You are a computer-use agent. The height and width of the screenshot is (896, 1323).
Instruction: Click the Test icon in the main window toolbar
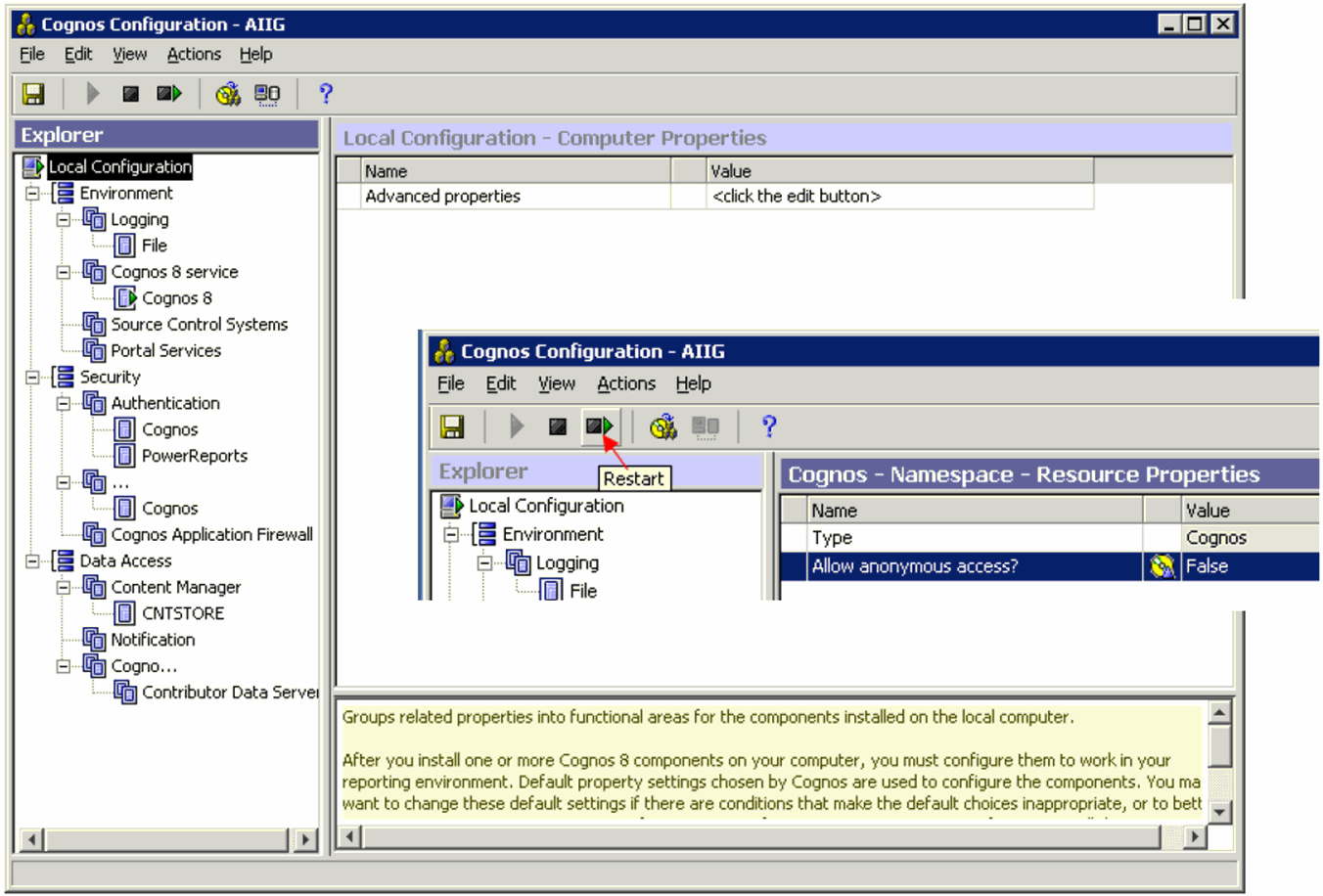coord(228,94)
